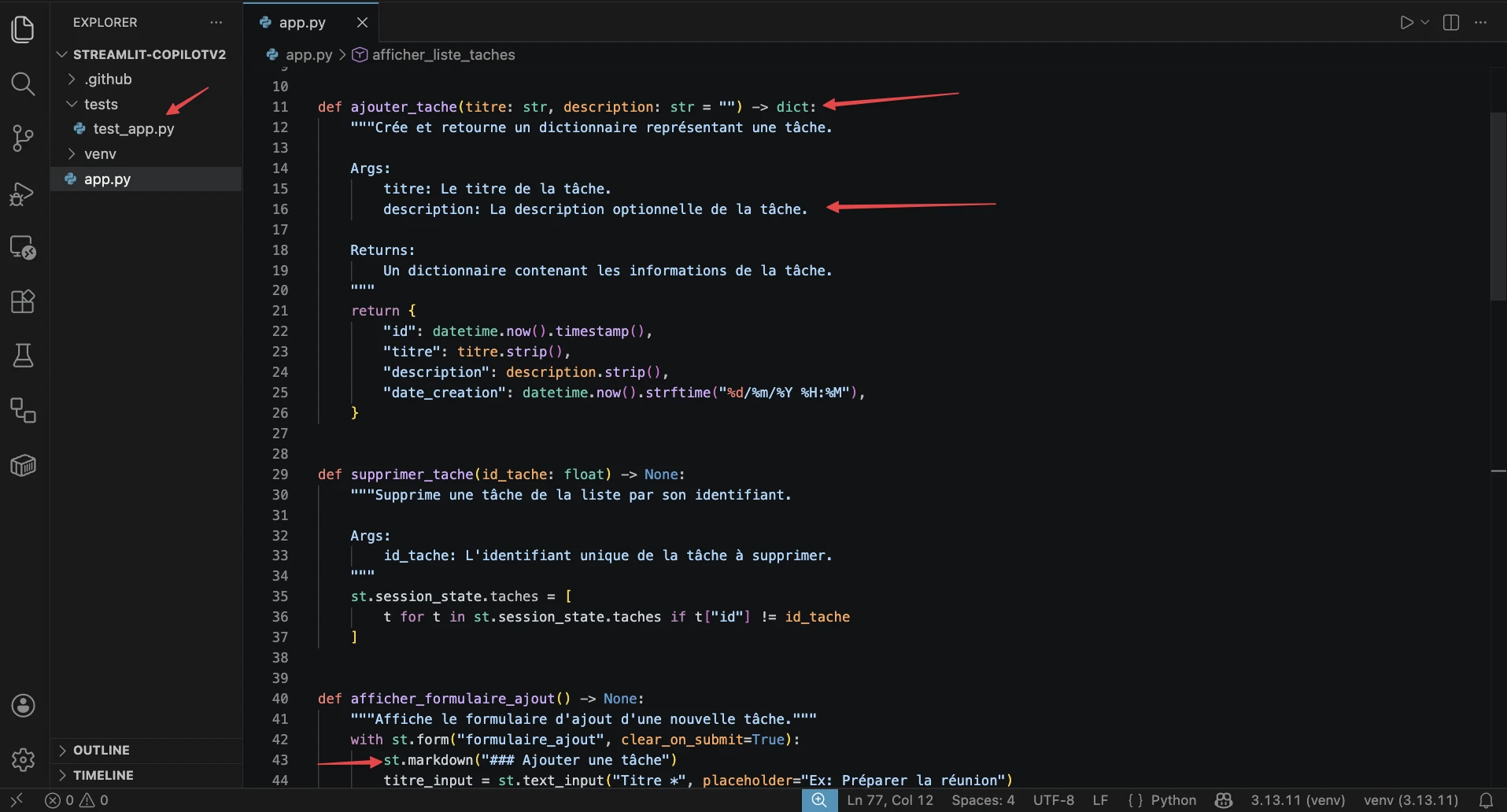Open test_app.py from the explorer
Image resolution: width=1507 pixels, height=812 pixels.
(x=133, y=129)
